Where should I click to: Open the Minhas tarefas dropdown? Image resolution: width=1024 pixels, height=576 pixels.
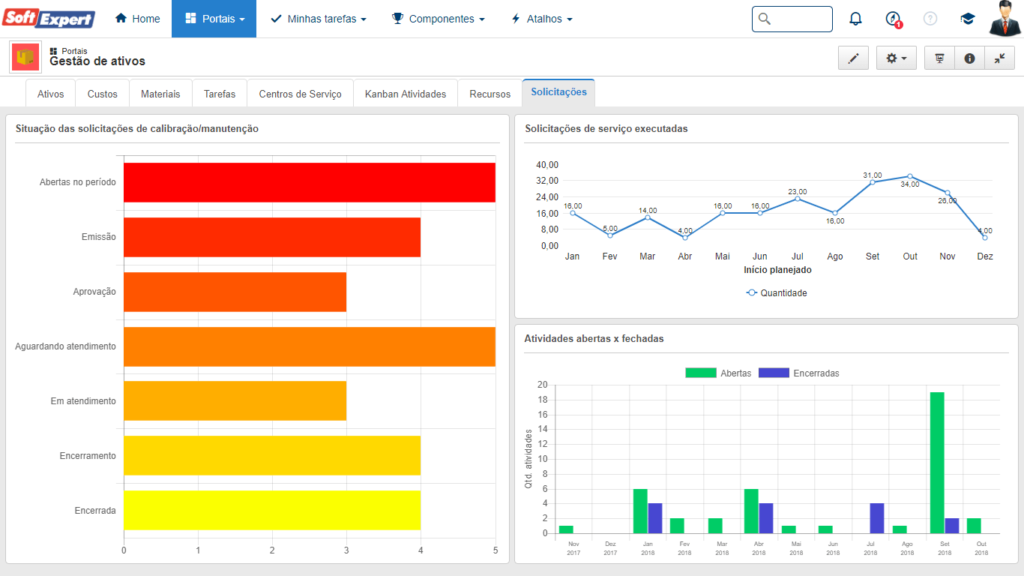318,19
